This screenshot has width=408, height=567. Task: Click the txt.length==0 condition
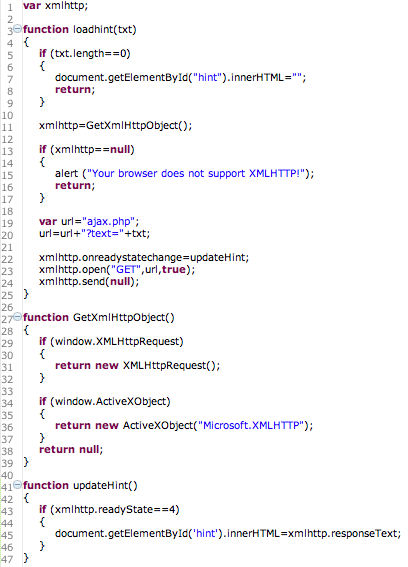coord(90,54)
